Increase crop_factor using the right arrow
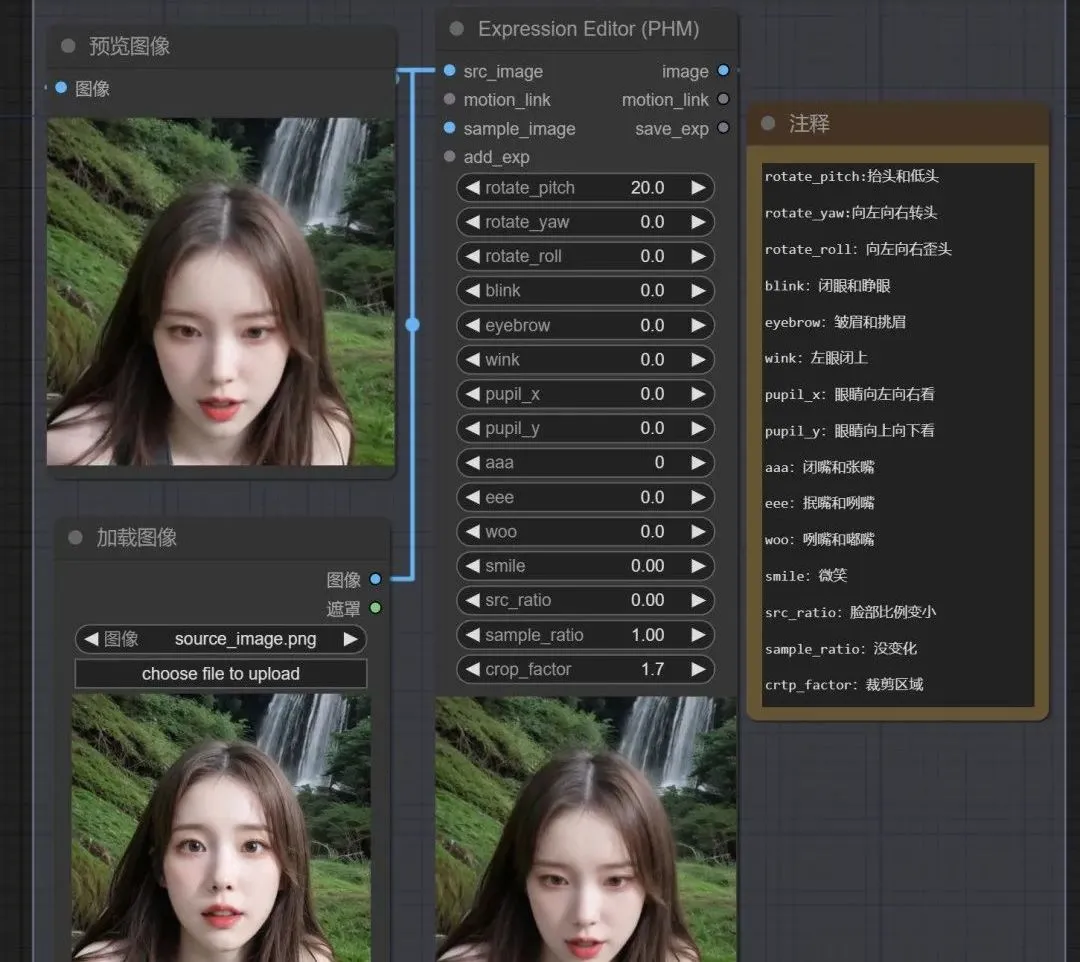This screenshot has width=1080, height=962. point(697,669)
